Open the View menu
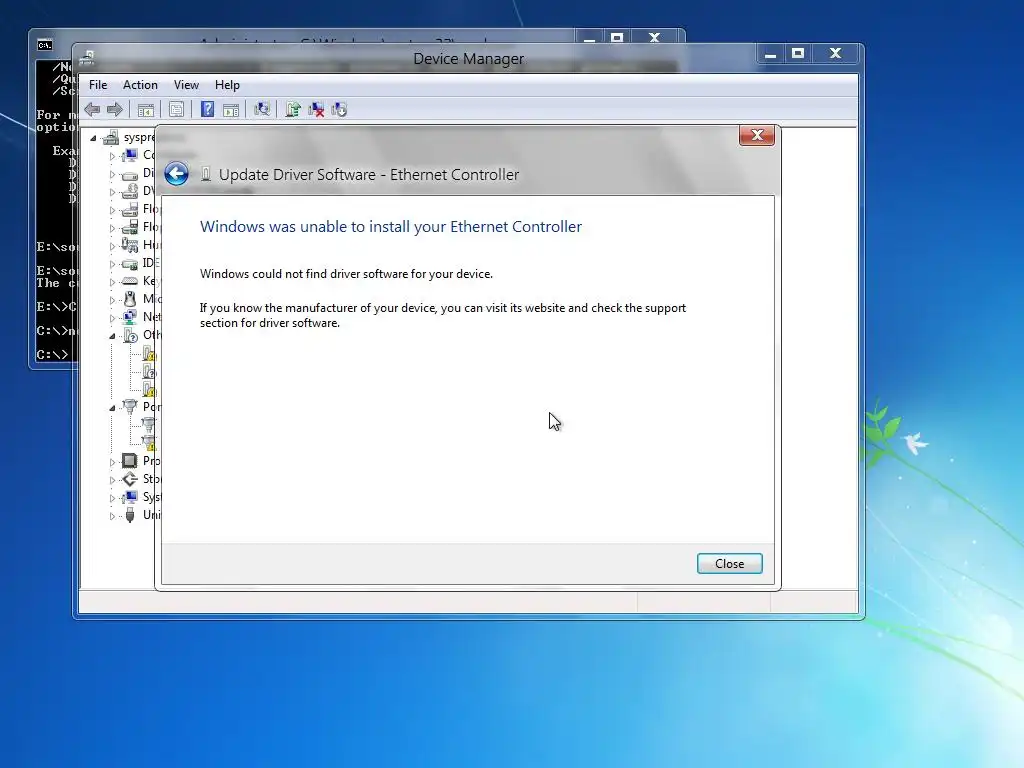This screenshot has height=768, width=1024. tap(186, 85)
